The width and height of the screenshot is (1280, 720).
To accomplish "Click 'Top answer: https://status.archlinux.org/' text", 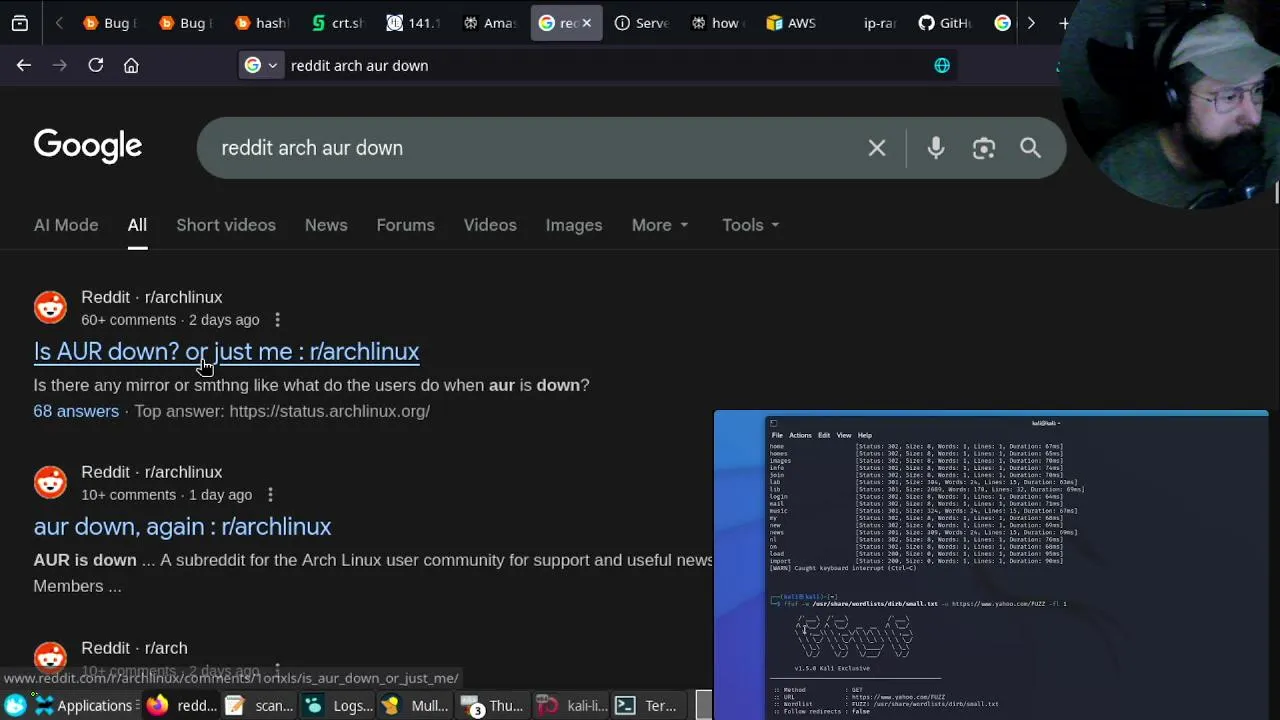I will (282, 411).
